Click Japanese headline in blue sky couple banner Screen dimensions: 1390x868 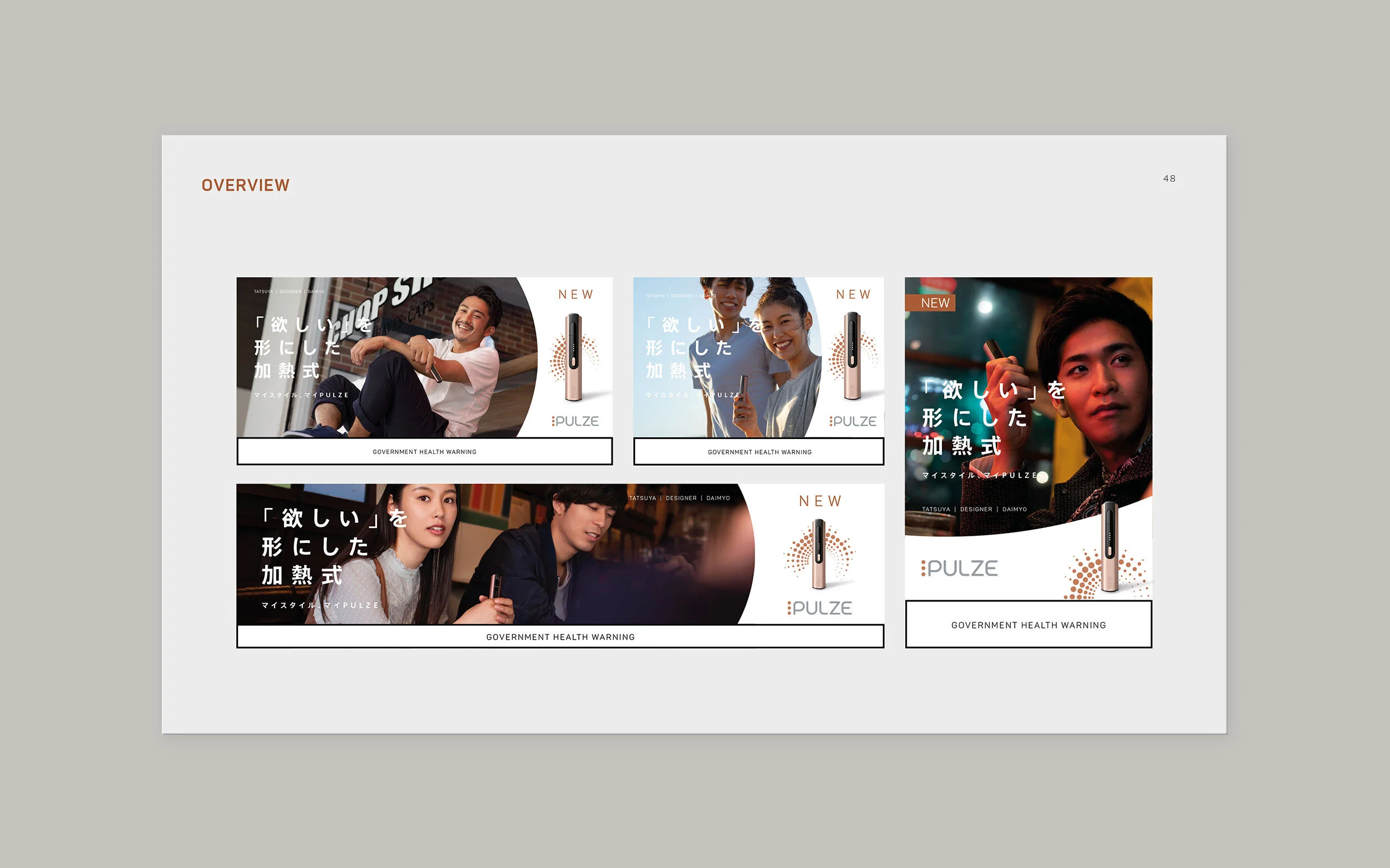point(705,347)
